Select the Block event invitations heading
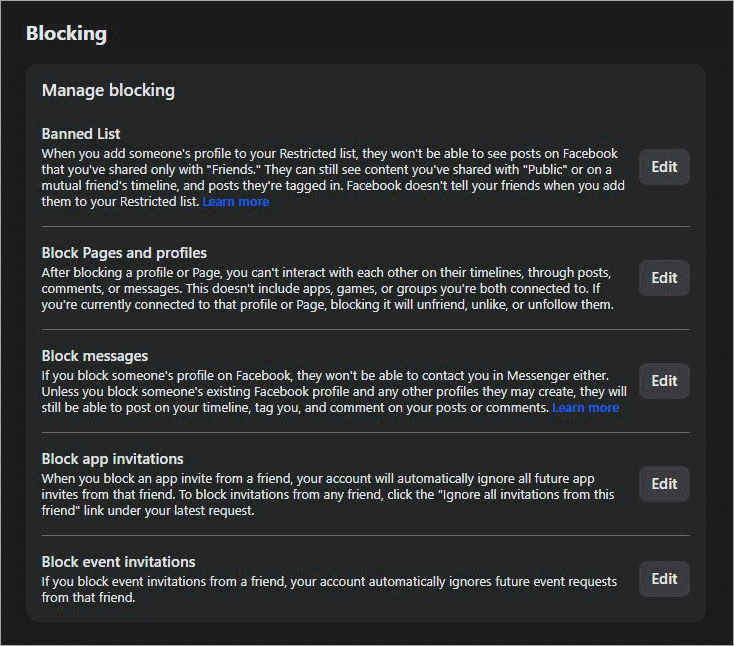The height and width of the screenshot is (646, 734). pyautogui.click(x=118, y=562)
